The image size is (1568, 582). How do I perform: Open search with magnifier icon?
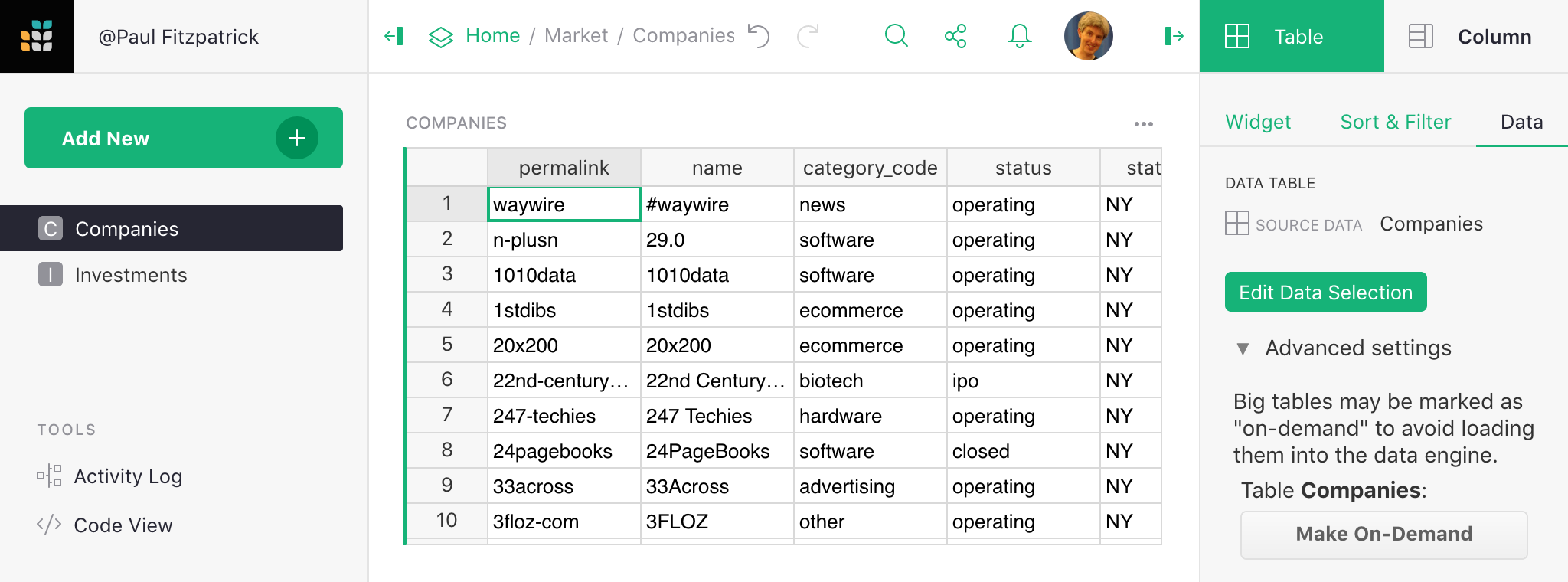(896, 36)
